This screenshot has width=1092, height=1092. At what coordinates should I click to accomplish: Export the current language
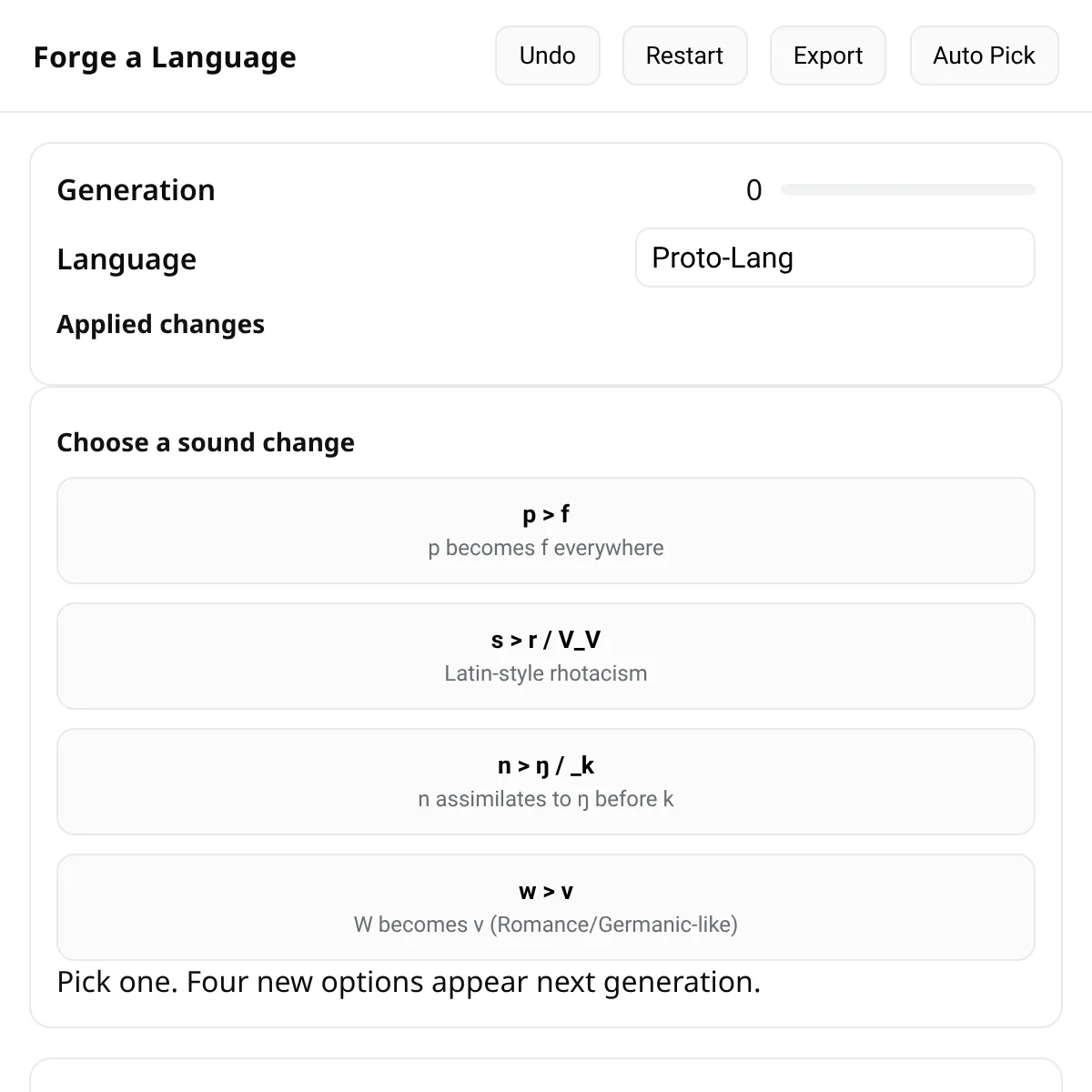[827, 56]
